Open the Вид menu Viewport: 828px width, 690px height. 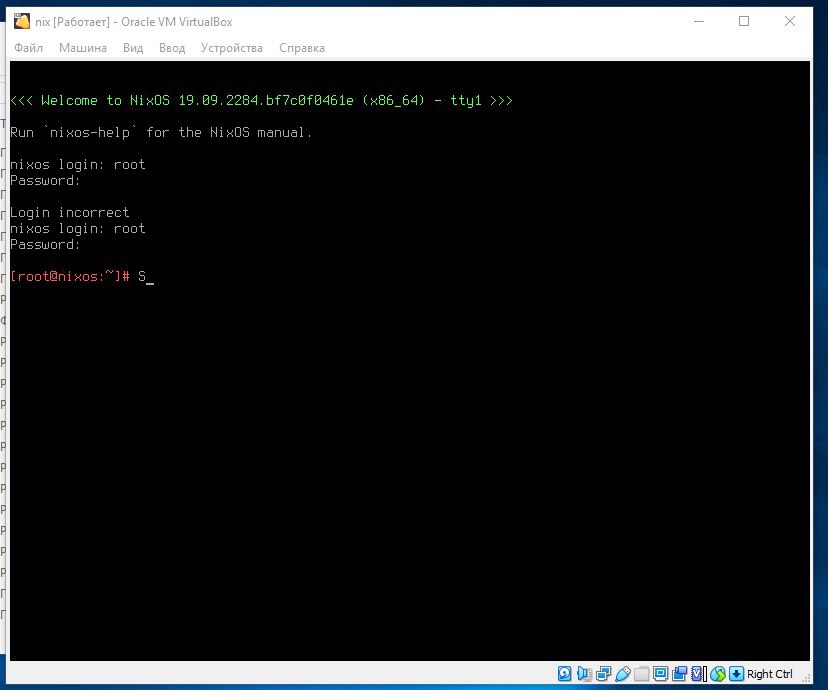(x=133, y=48)
